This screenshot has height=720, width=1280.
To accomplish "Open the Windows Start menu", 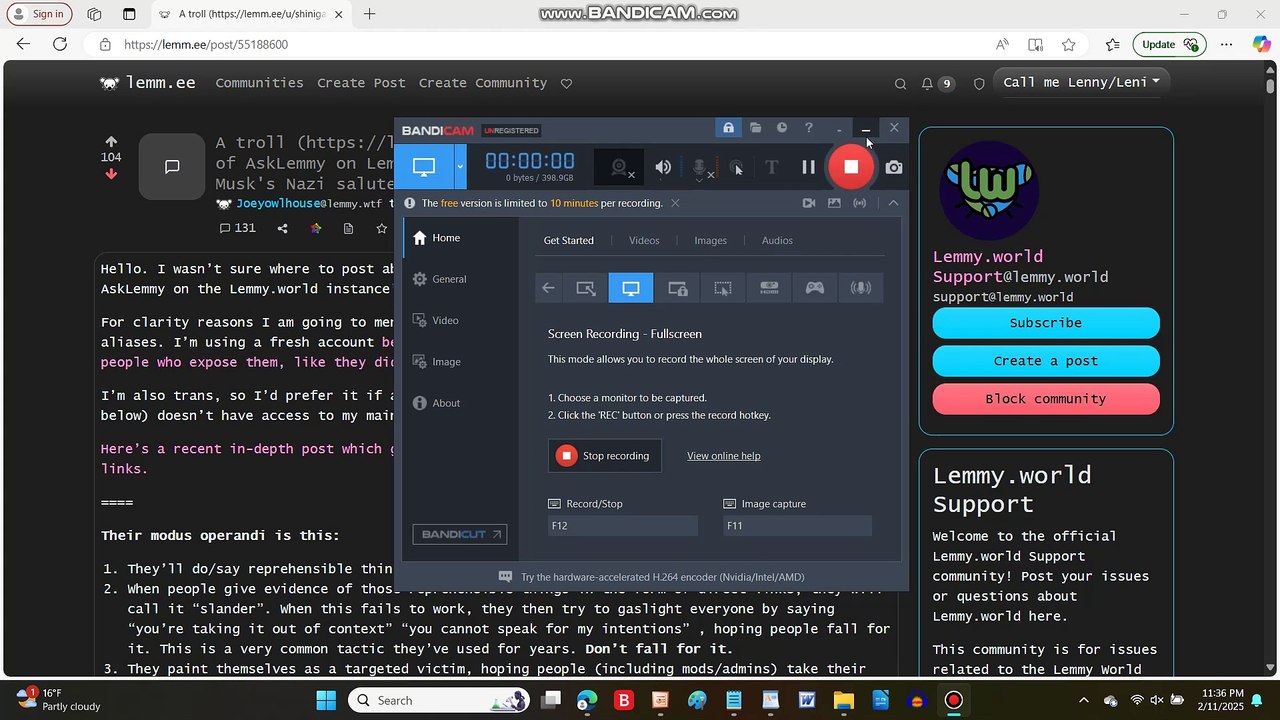I will tap(327, 700).
